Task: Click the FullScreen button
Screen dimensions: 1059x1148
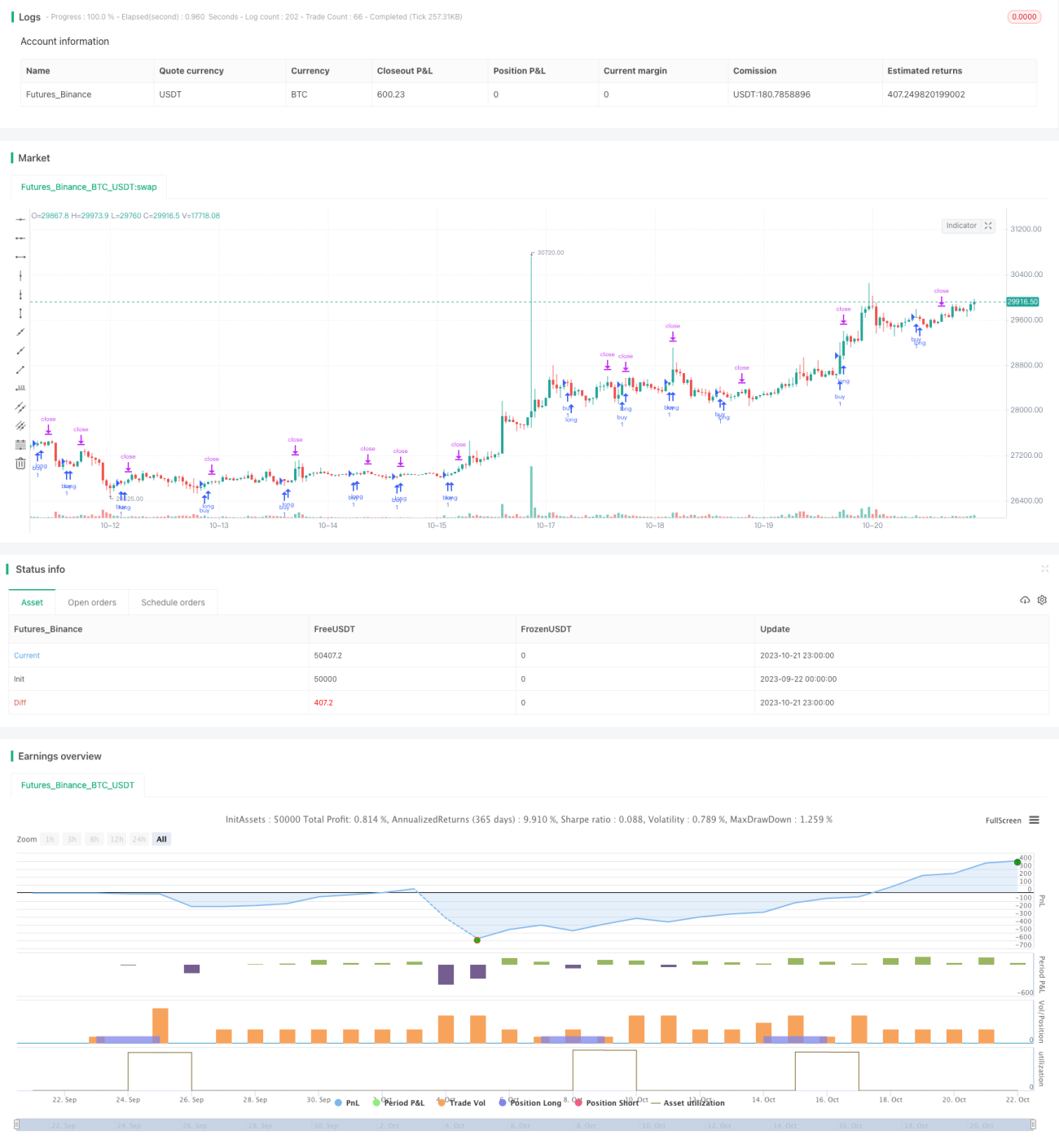Action: [1004, 820]
